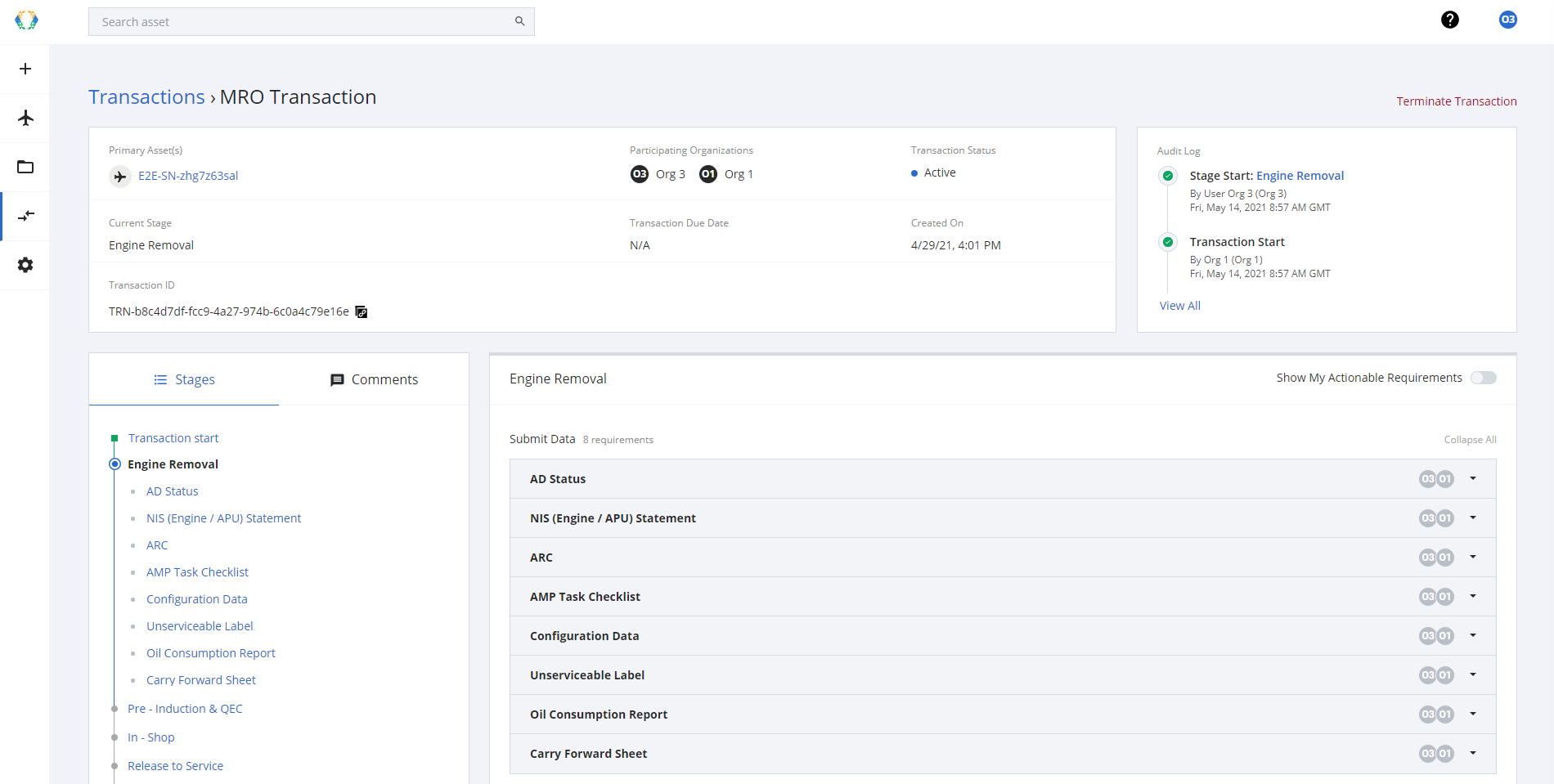Click the O3 badge in ARC row
The image size is (1554, 784).
pyautogui.click(x=1428, y=558)
